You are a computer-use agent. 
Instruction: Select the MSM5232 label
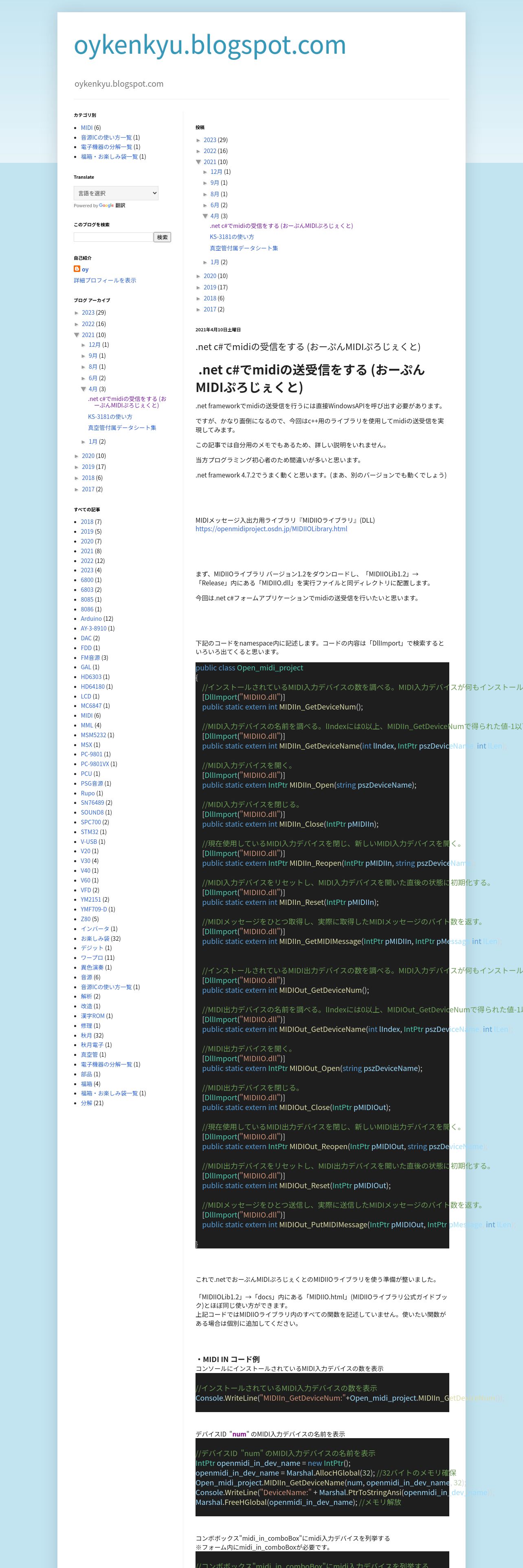[93, 735]
